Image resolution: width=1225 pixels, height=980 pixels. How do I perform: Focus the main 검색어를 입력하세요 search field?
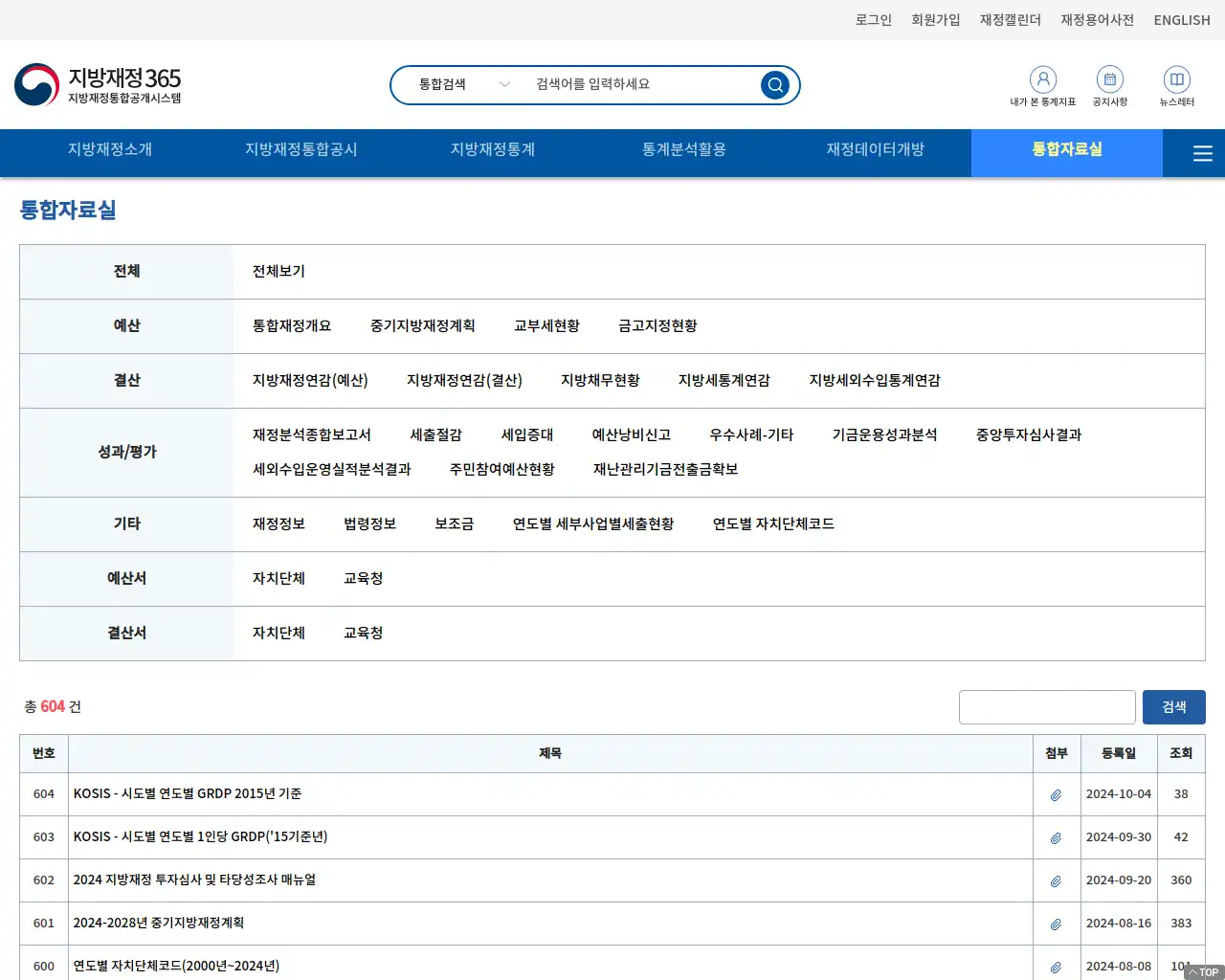pos(641,84)
